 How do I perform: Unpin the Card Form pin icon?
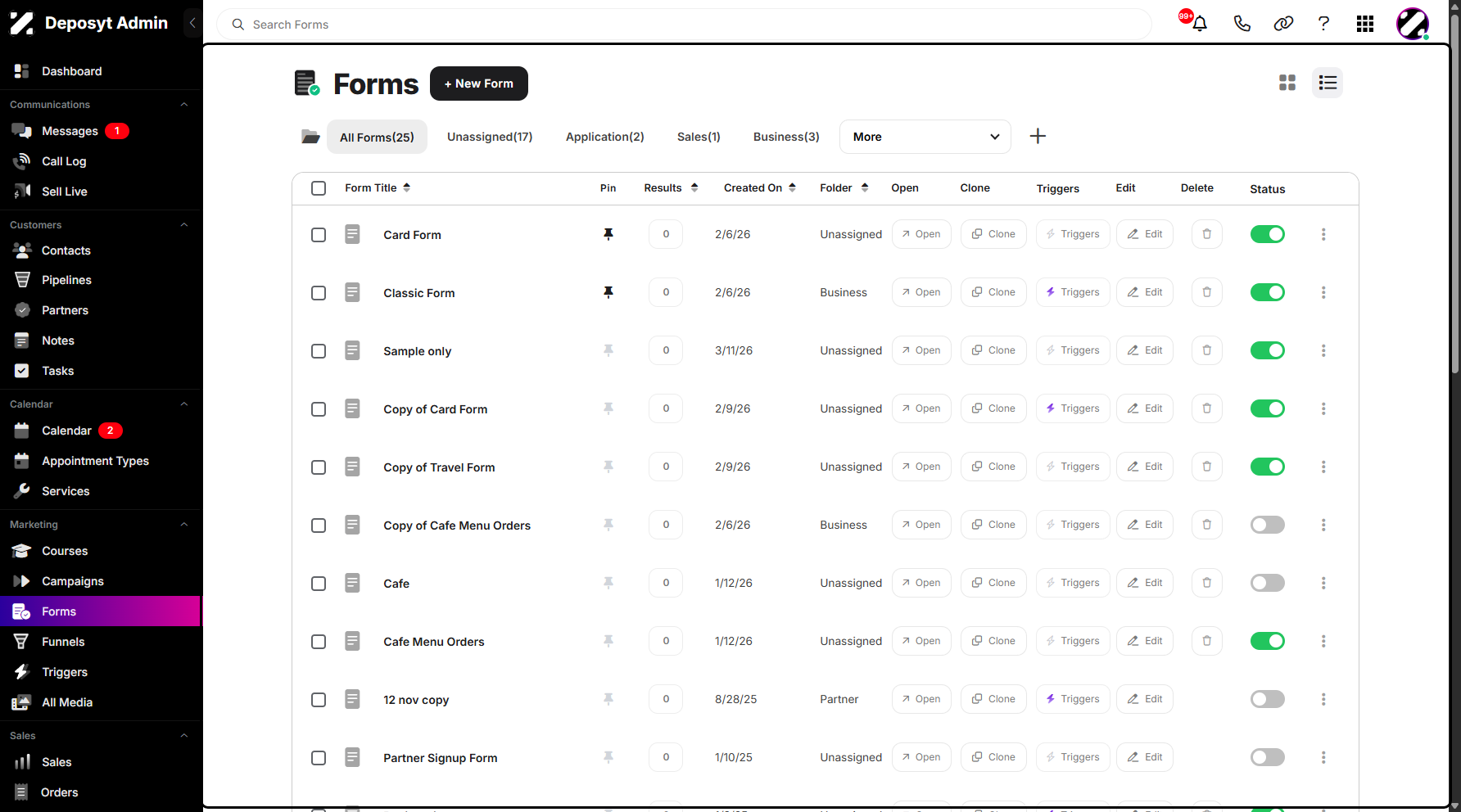(x=608, y=234)
